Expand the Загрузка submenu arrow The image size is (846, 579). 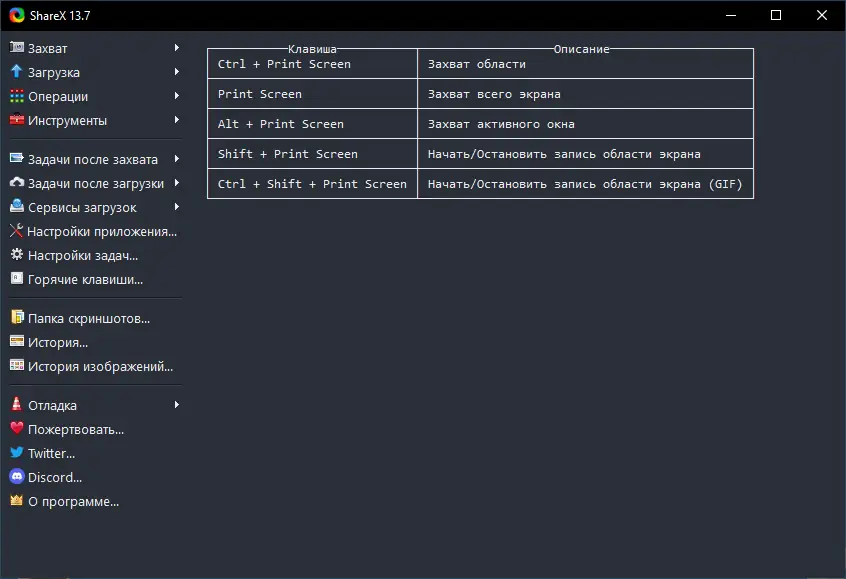[x=176, y=72]
